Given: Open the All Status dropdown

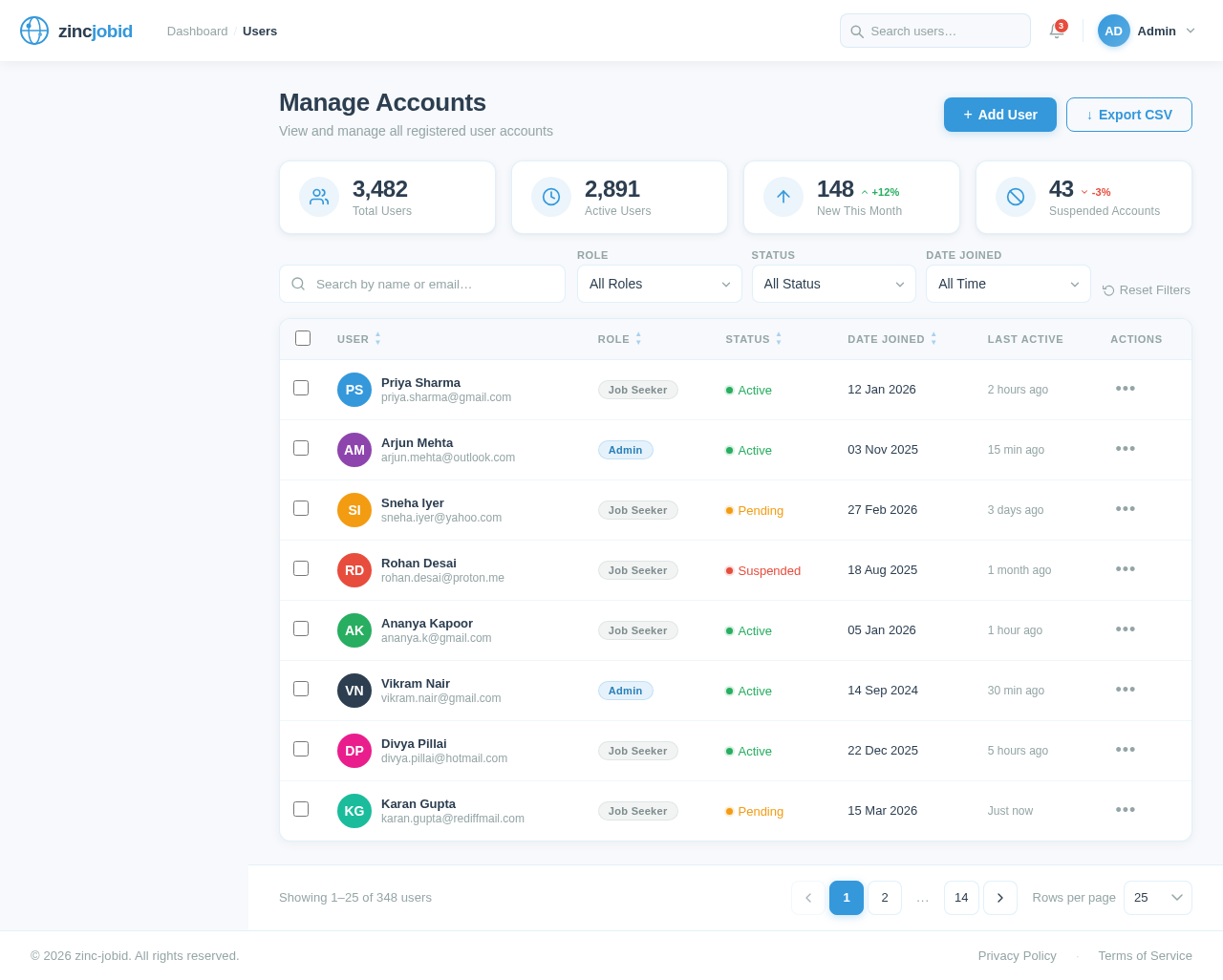Looking at the screenshot, I should [x=833, y=284].
